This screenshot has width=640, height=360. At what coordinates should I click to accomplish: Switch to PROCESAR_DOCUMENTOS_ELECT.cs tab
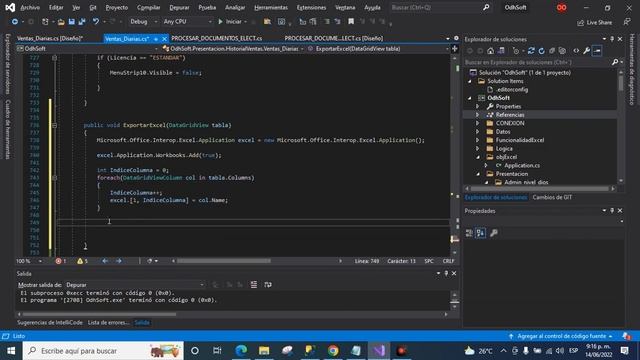point(216,38)
